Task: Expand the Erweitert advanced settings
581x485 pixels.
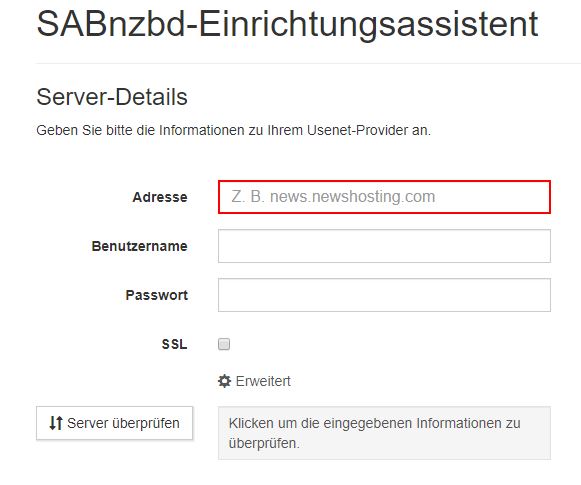Action: tap(254, 381)
